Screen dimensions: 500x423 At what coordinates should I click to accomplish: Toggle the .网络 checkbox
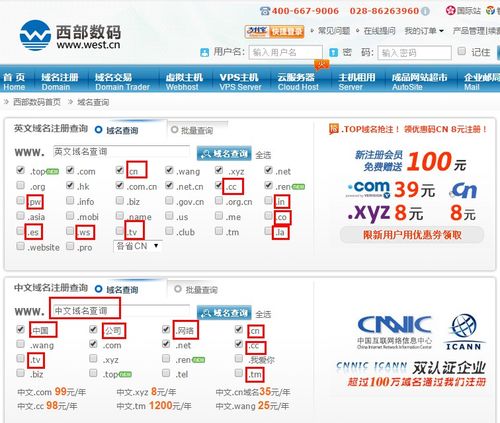pyautogui.click(x=166, y=329)
